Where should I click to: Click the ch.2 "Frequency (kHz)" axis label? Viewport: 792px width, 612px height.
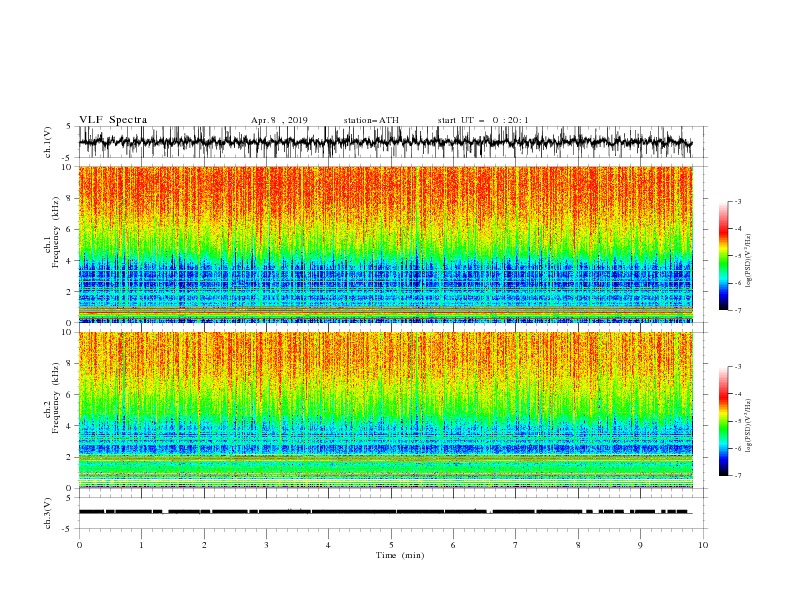pyautogui.click(x=56, y=398)
